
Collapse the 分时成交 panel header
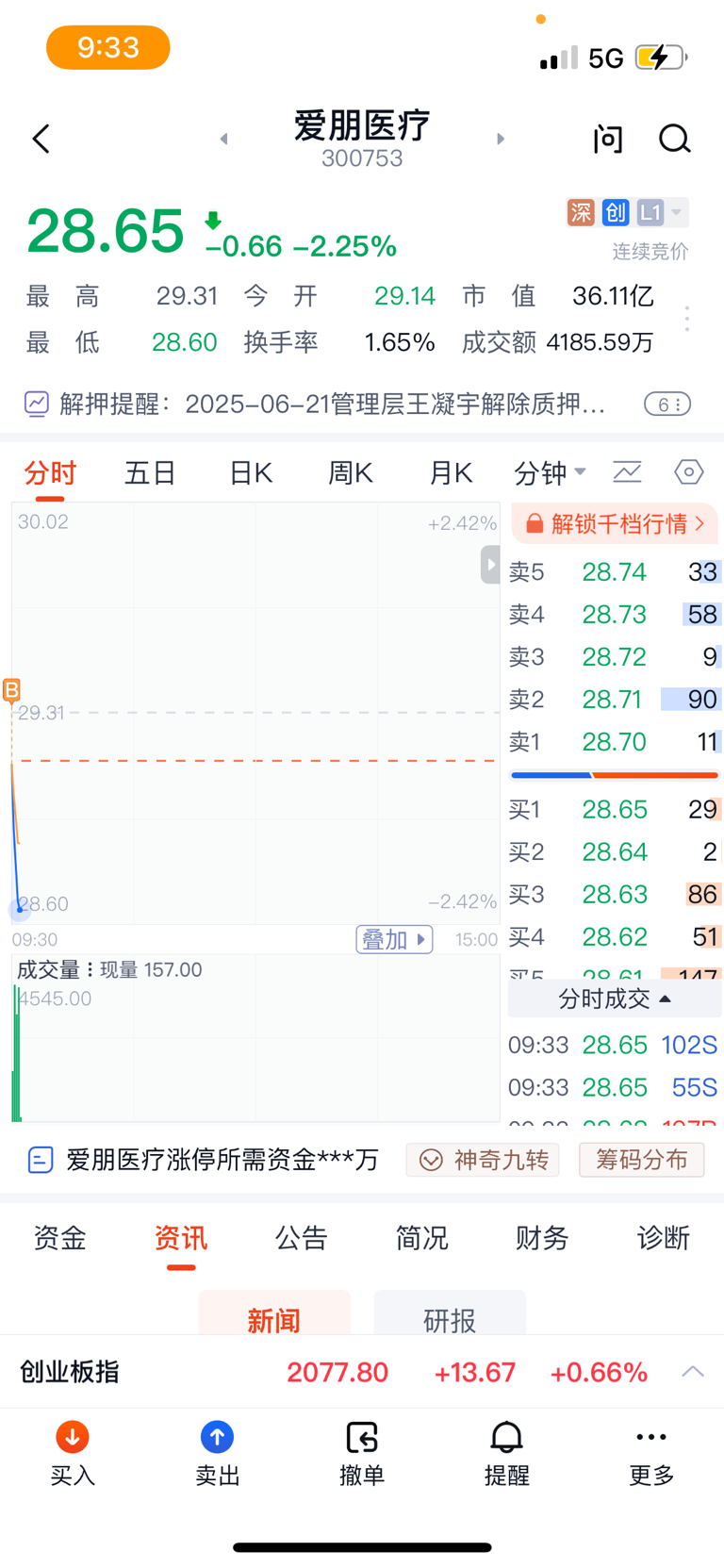click(615, 999)
